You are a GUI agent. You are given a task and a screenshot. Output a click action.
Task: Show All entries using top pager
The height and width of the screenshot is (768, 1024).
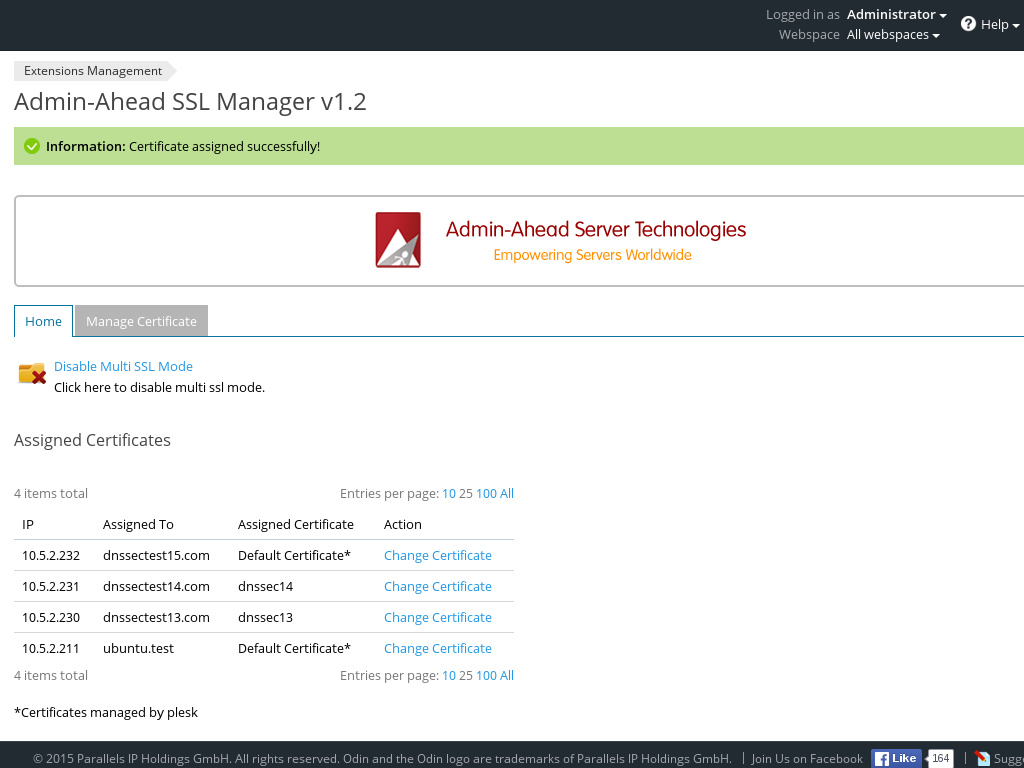pyautogui.click(x=507, y=494)
